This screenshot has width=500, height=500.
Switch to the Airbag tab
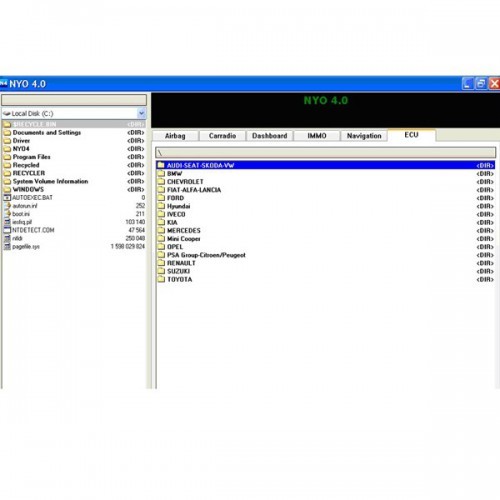(175, 136)
